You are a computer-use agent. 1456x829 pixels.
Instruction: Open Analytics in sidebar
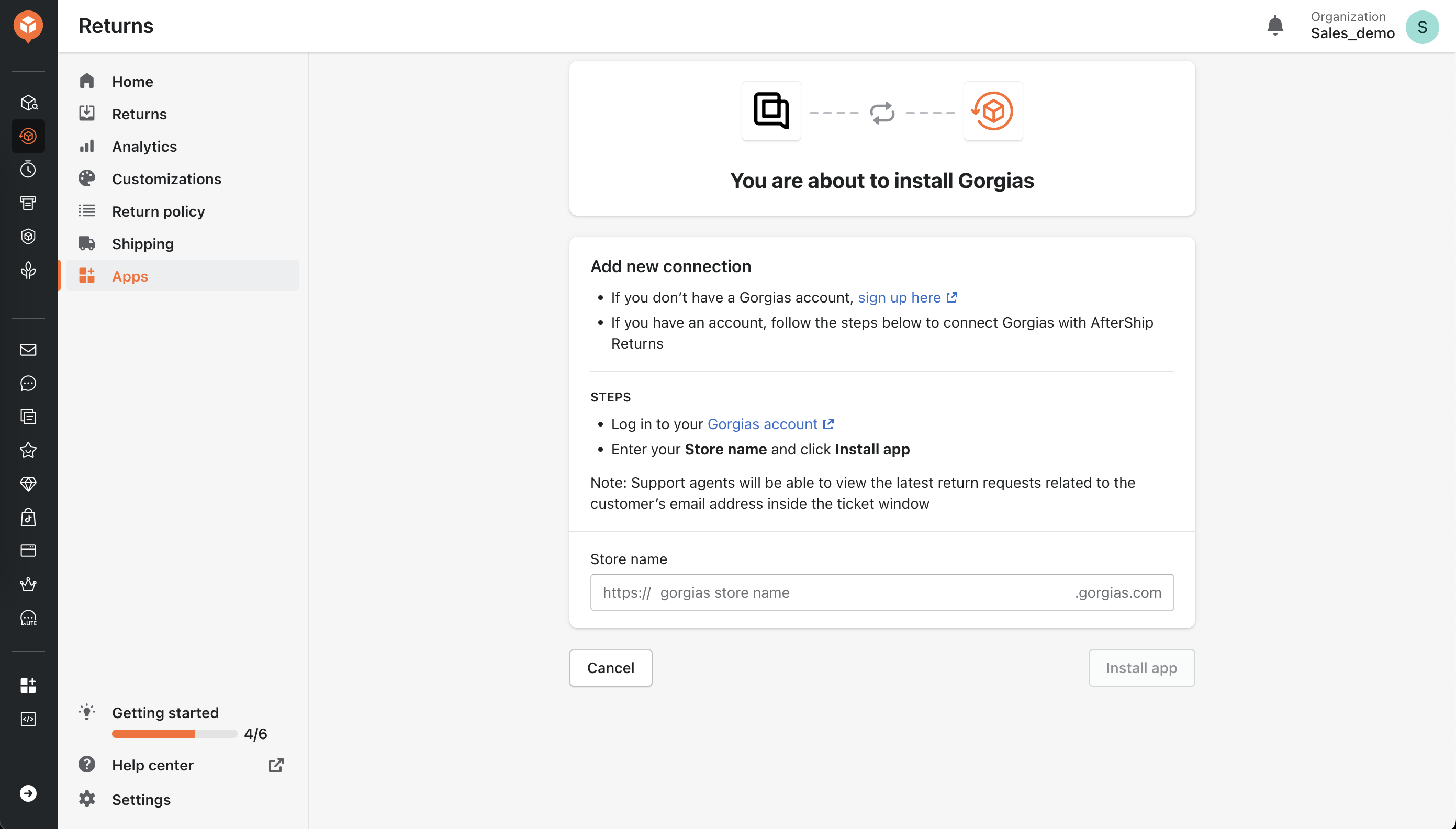point(182,147)
